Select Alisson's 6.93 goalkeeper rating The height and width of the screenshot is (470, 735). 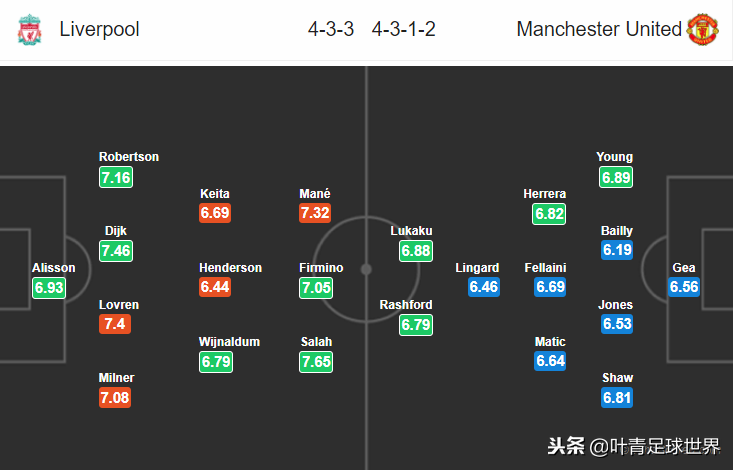(x=49, y=287)
